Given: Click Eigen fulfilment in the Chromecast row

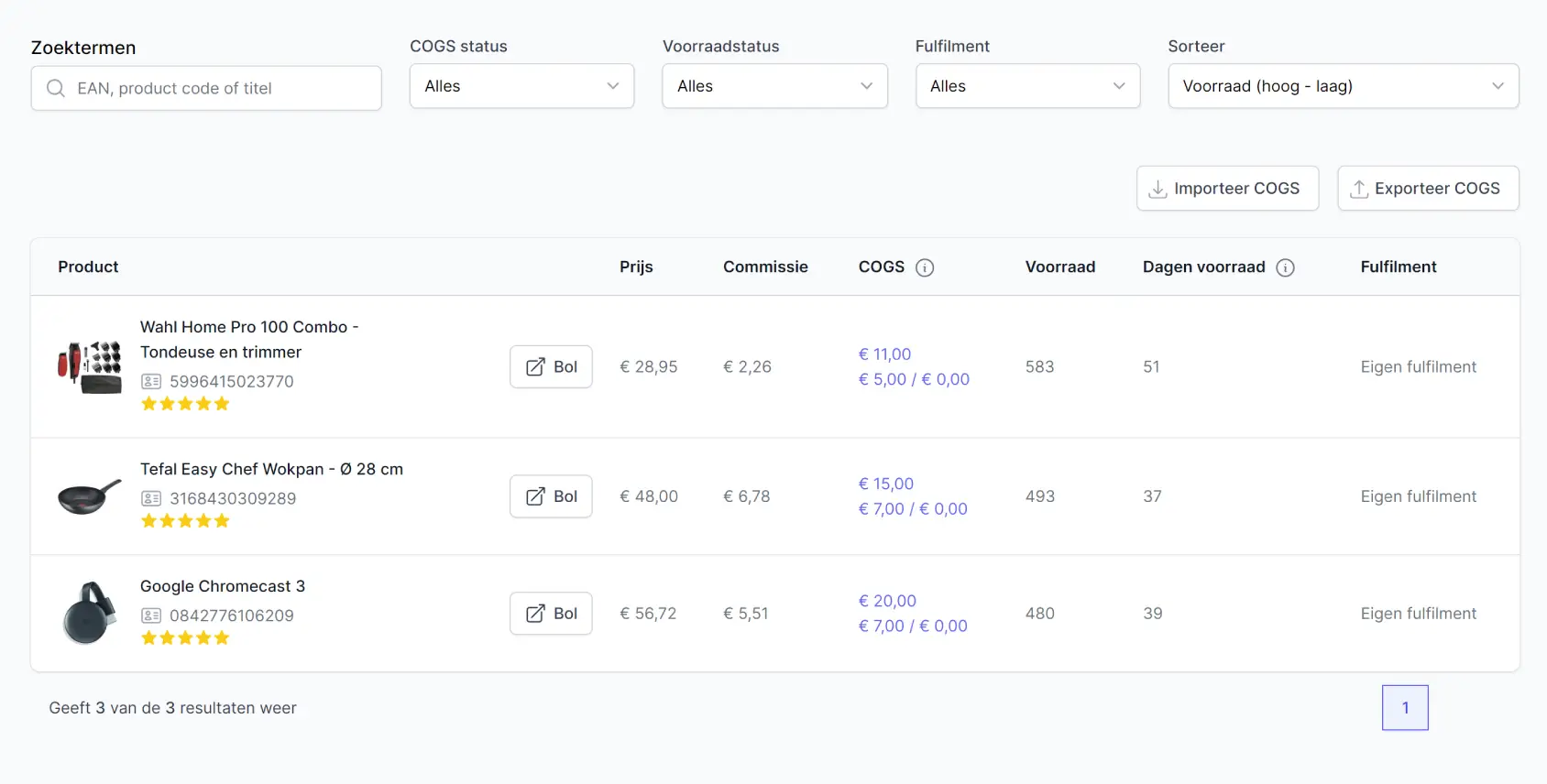Looking at the screenshot, I should click(1419, 614).
